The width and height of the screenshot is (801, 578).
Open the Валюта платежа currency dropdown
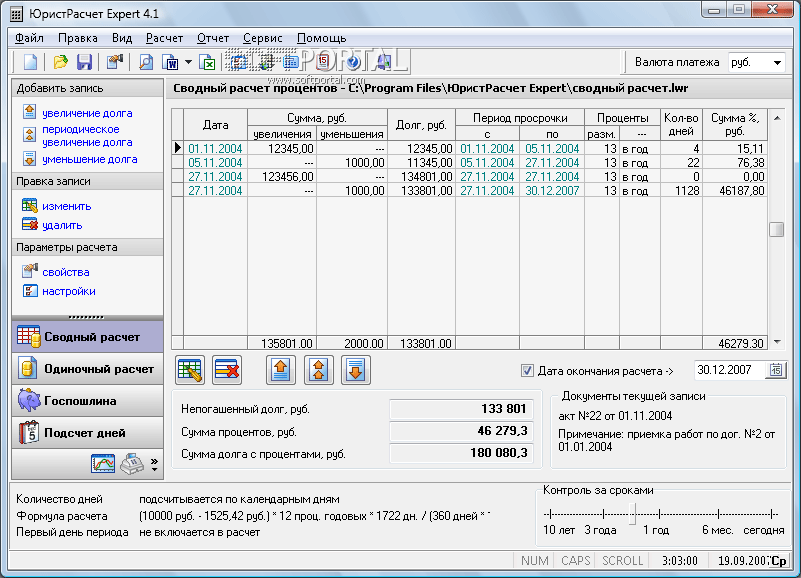[x=777, y=62]
